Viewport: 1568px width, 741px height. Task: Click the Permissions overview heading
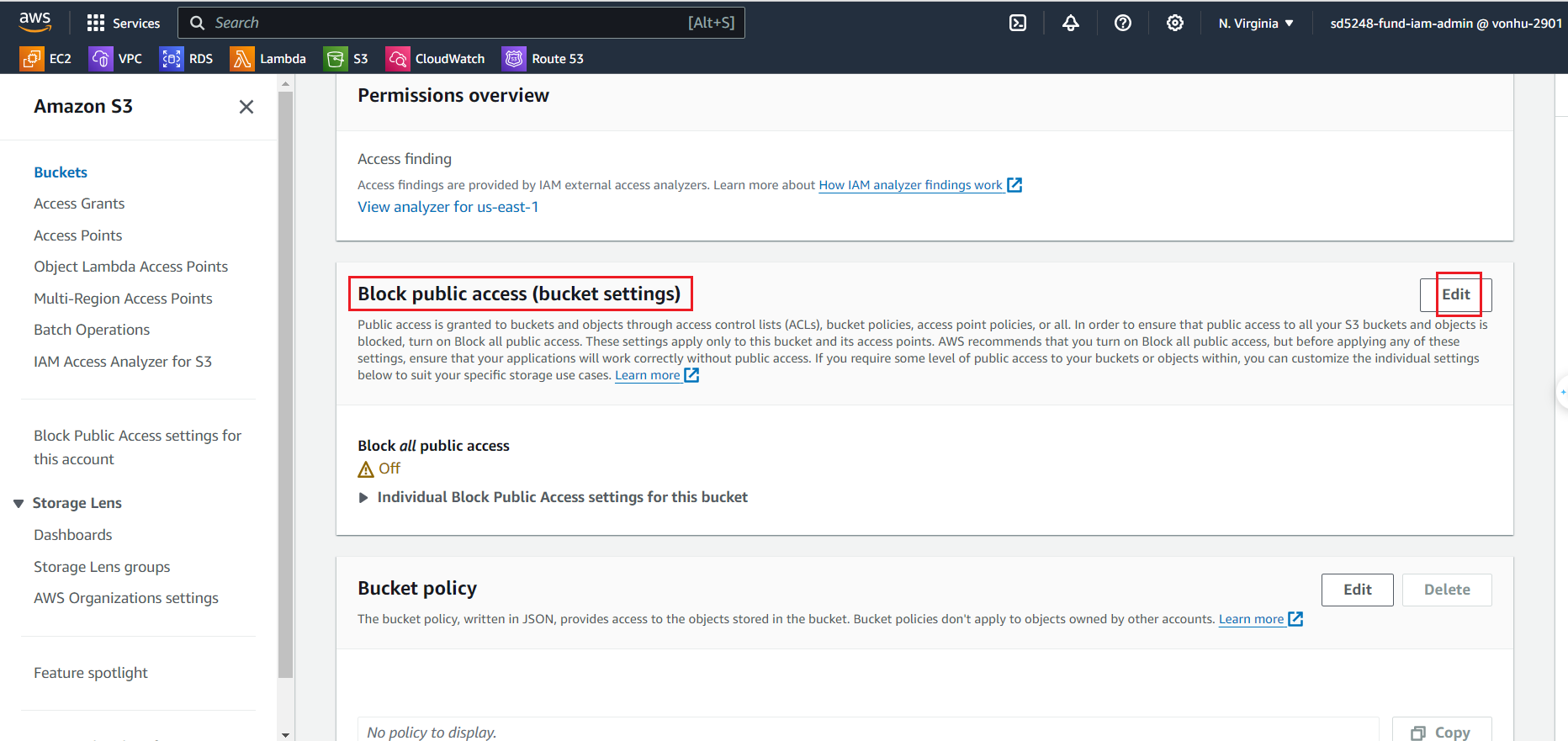tap(453, 96)
